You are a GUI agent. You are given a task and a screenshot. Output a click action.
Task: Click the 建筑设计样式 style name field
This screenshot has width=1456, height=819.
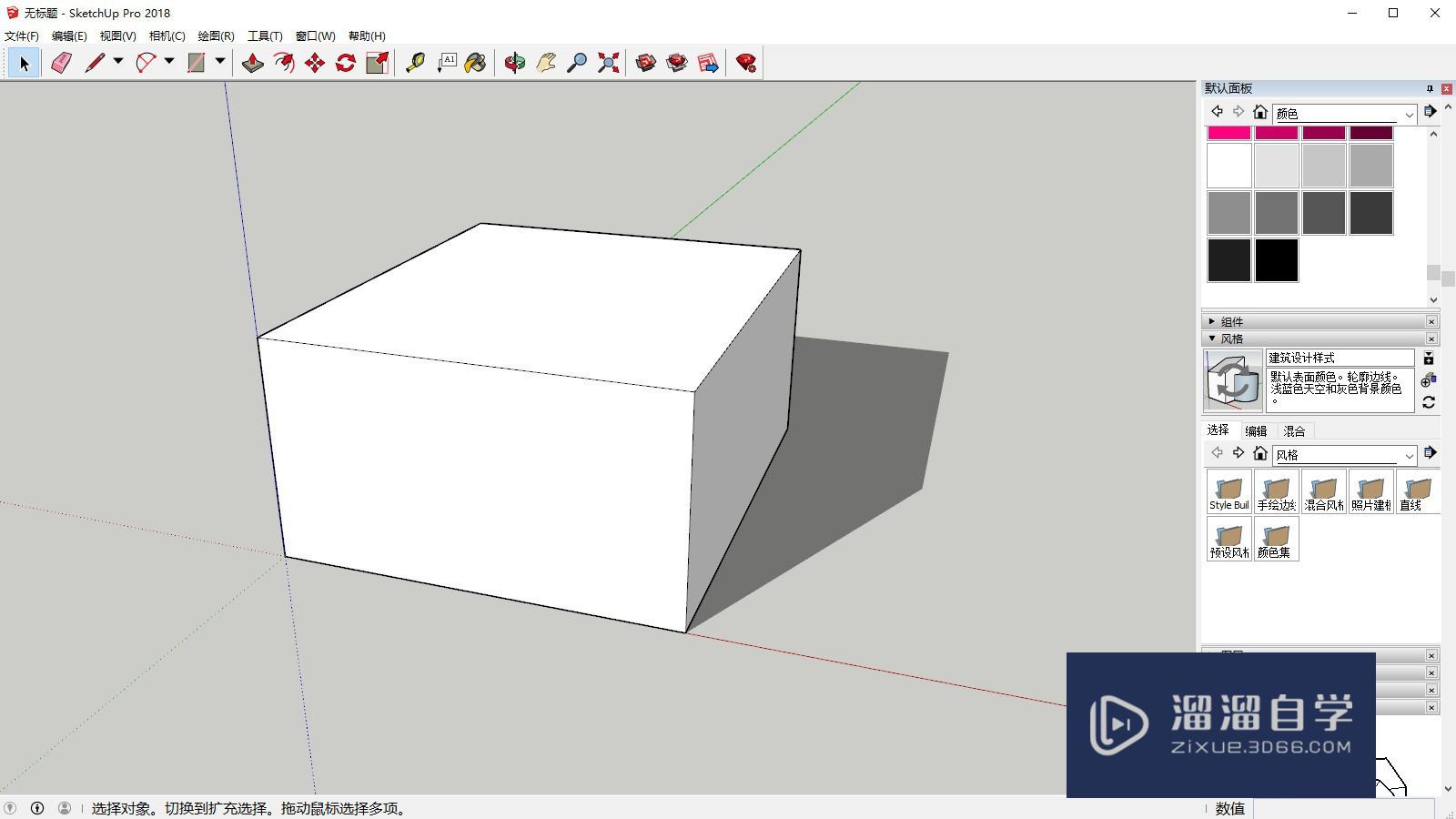[1340, 358]
